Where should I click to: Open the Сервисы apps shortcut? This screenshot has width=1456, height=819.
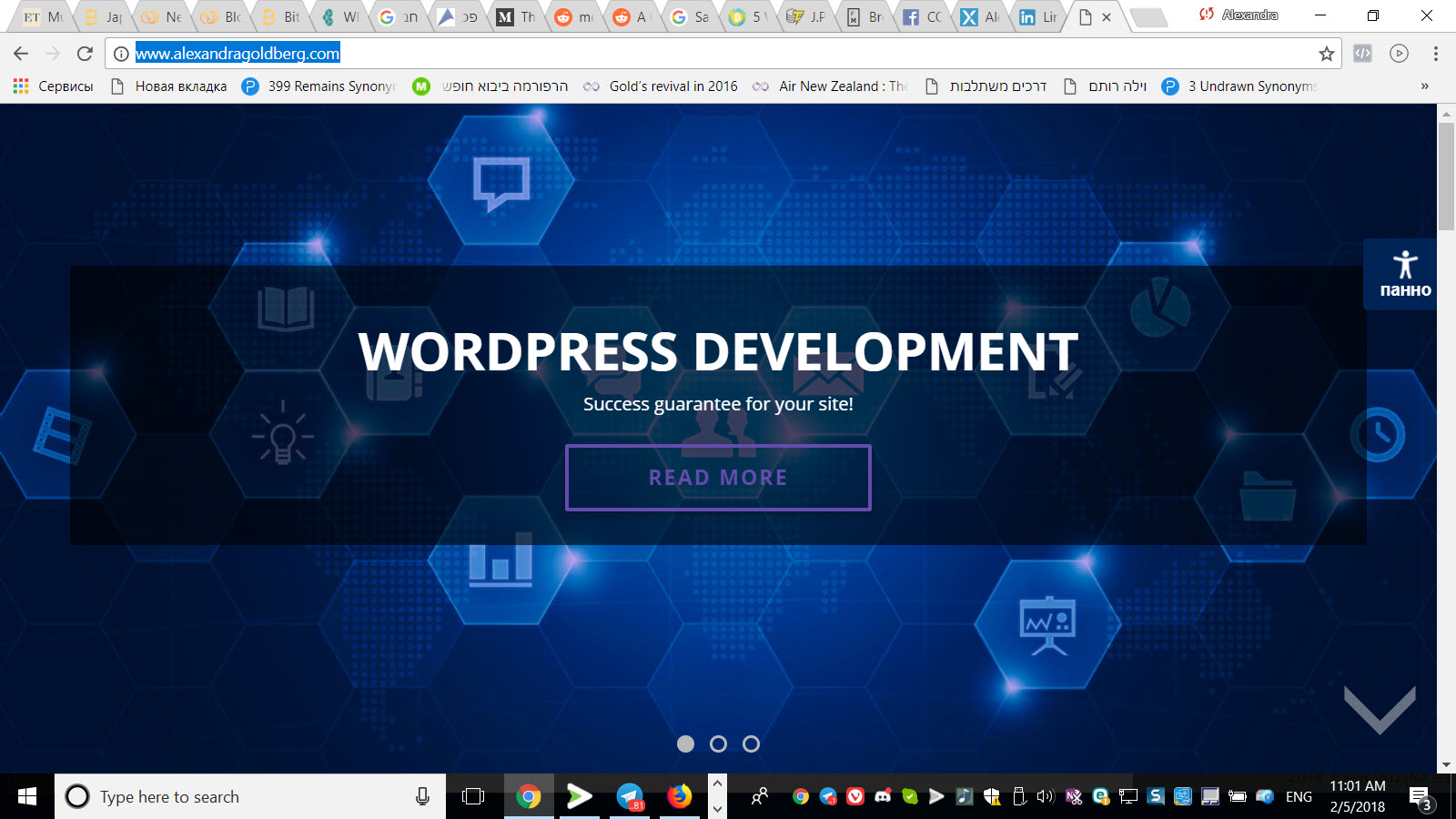pyautogui.click(x=53, y=86)
